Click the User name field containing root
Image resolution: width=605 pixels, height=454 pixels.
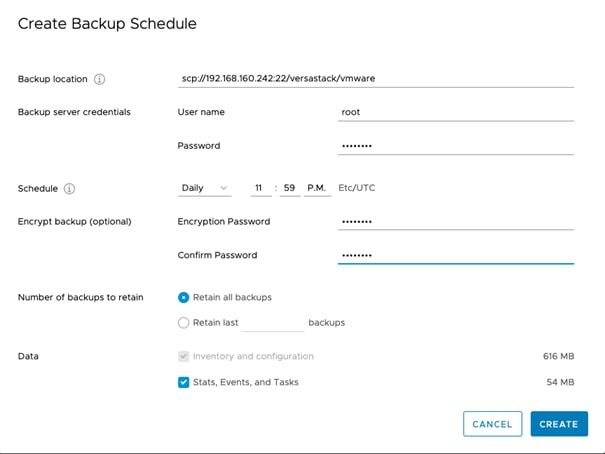(x=456, y=112)
